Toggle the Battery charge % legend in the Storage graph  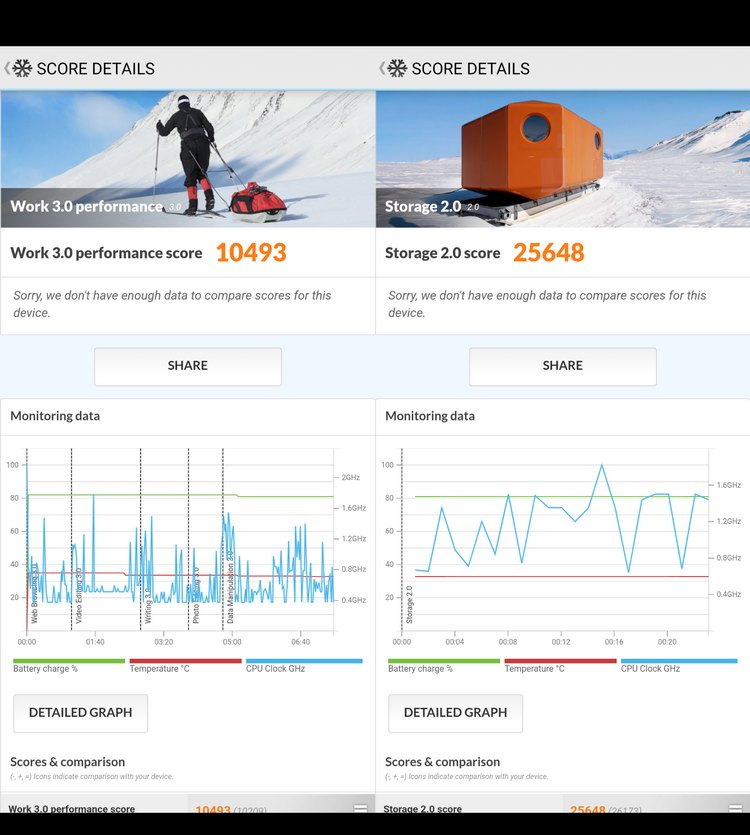444,665
